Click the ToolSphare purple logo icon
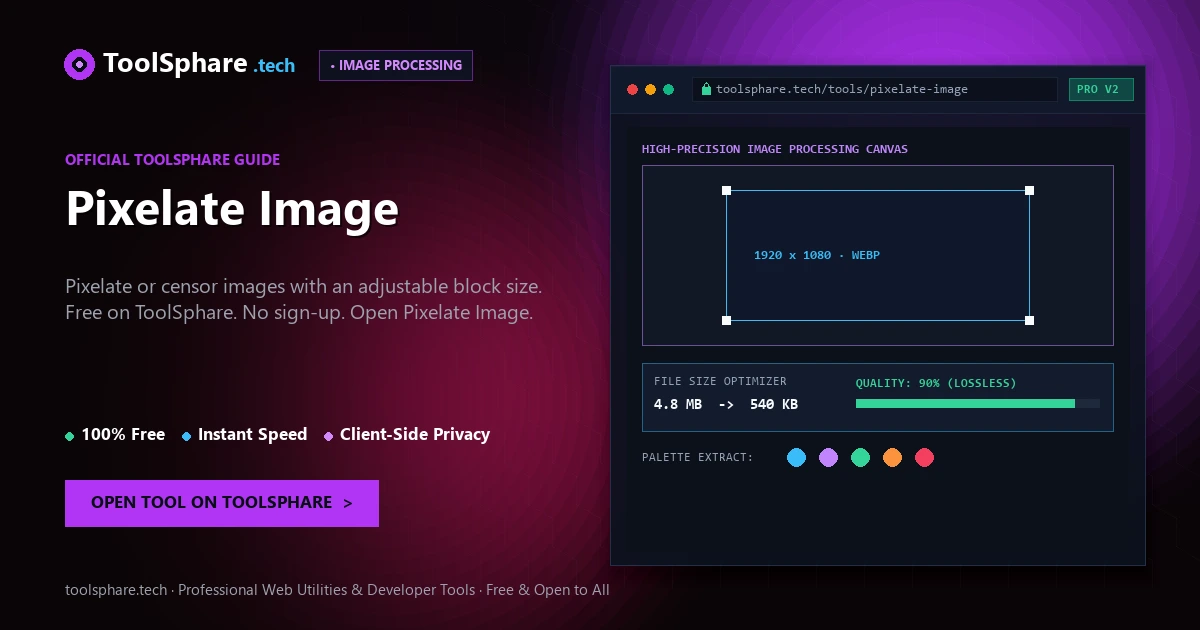 coord(79,65)
